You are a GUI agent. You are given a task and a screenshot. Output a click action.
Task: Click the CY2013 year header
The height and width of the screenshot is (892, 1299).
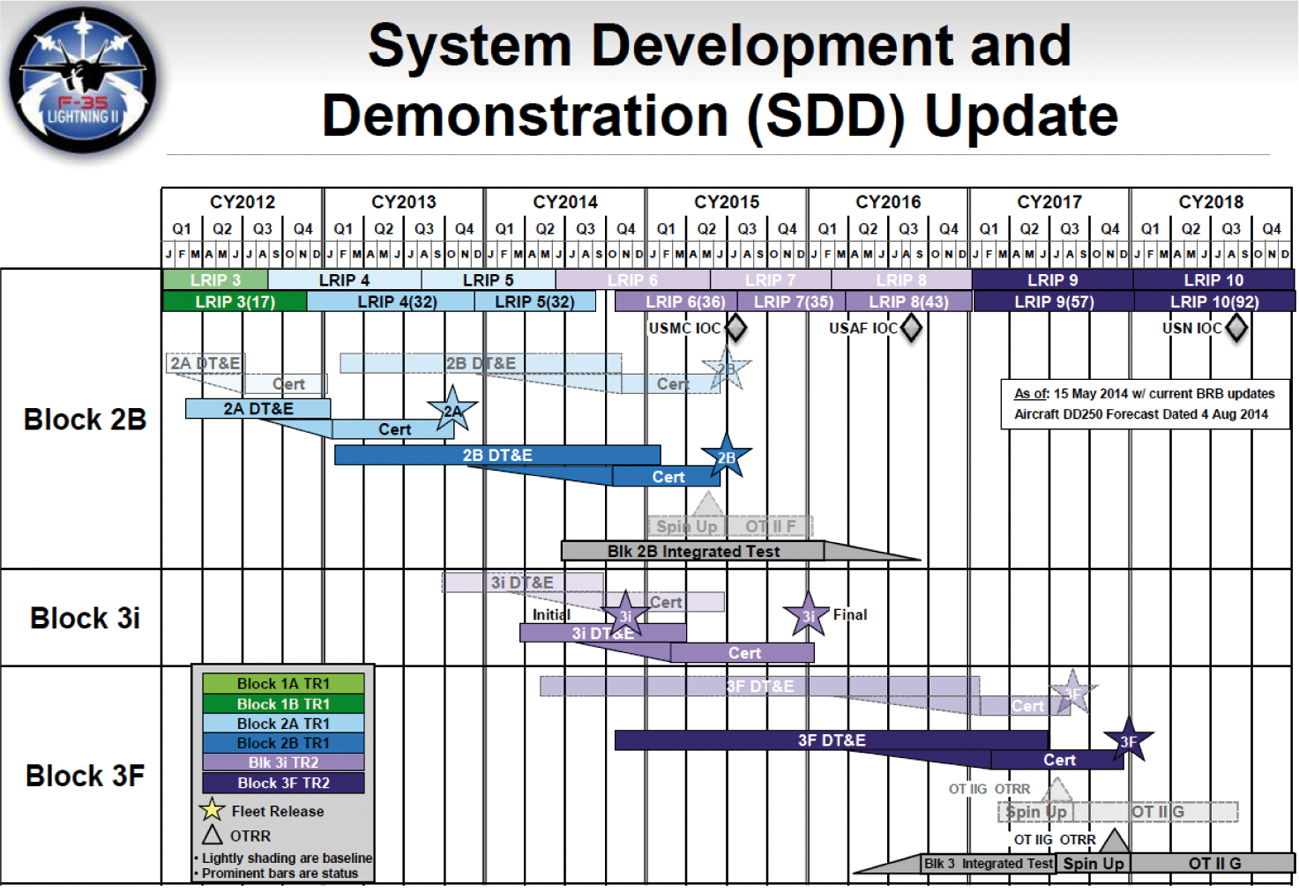(404, 202)
